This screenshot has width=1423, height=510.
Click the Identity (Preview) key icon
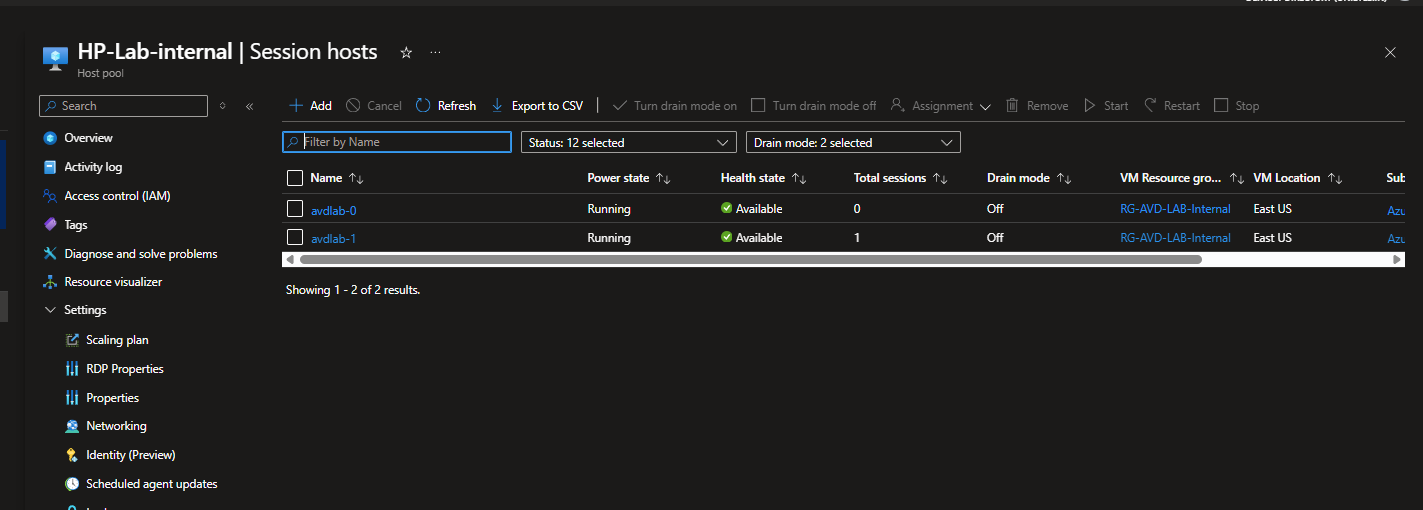pyautogui.click(x=72, y=455)
